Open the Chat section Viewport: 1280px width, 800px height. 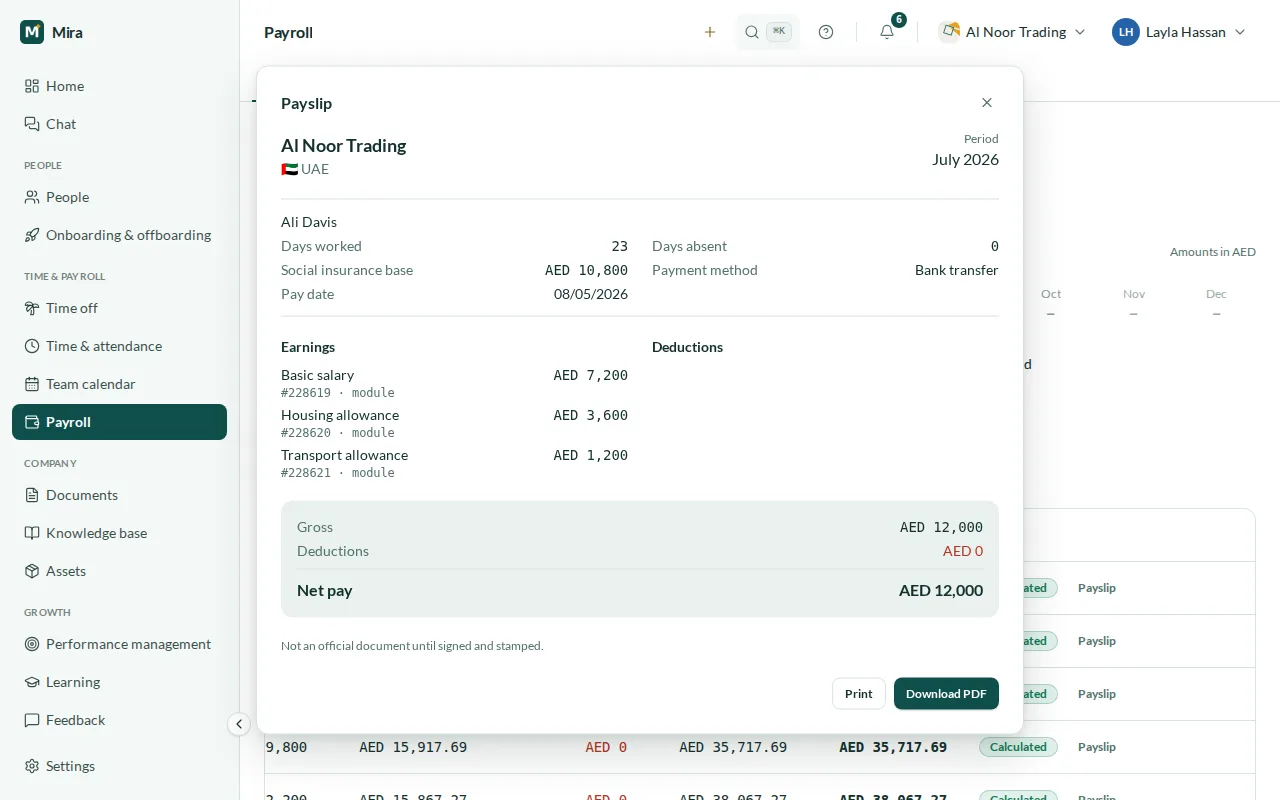point(119,124)
